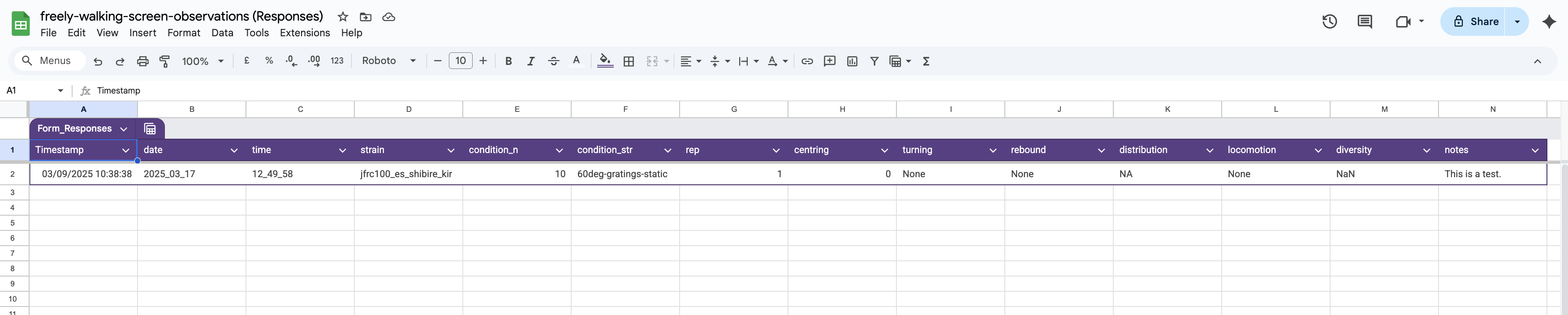Viewport: 1568px width, 315px height.
Task: Create a filter
Action: tap(874, 61)
